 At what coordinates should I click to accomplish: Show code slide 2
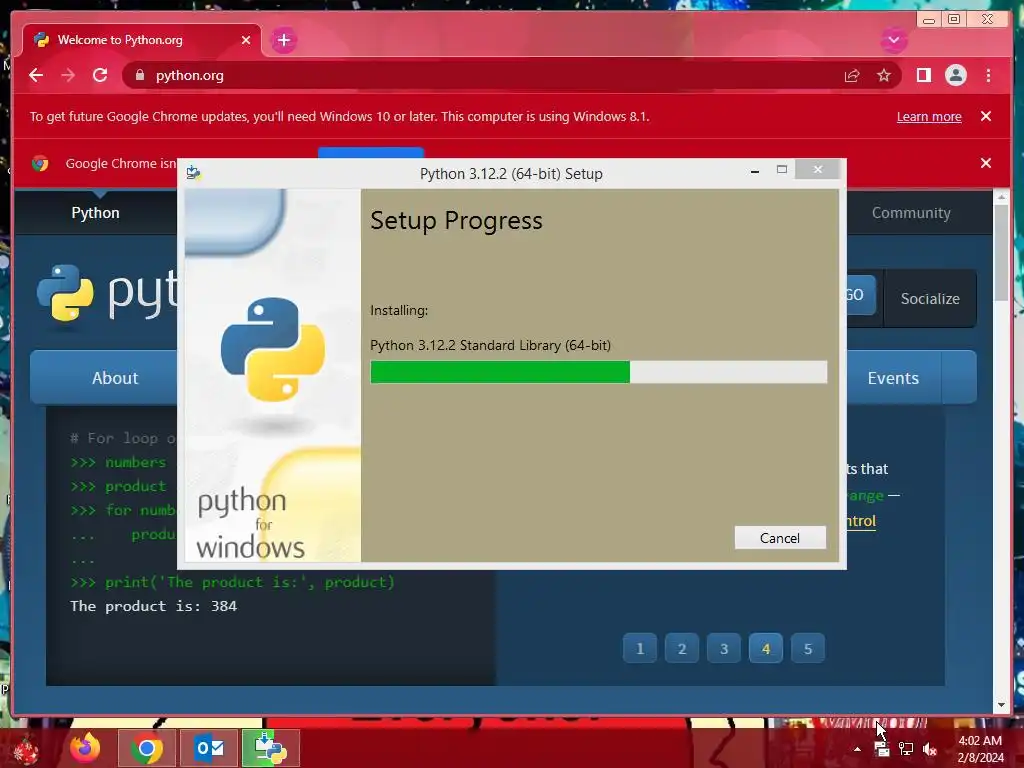point(682,648)
